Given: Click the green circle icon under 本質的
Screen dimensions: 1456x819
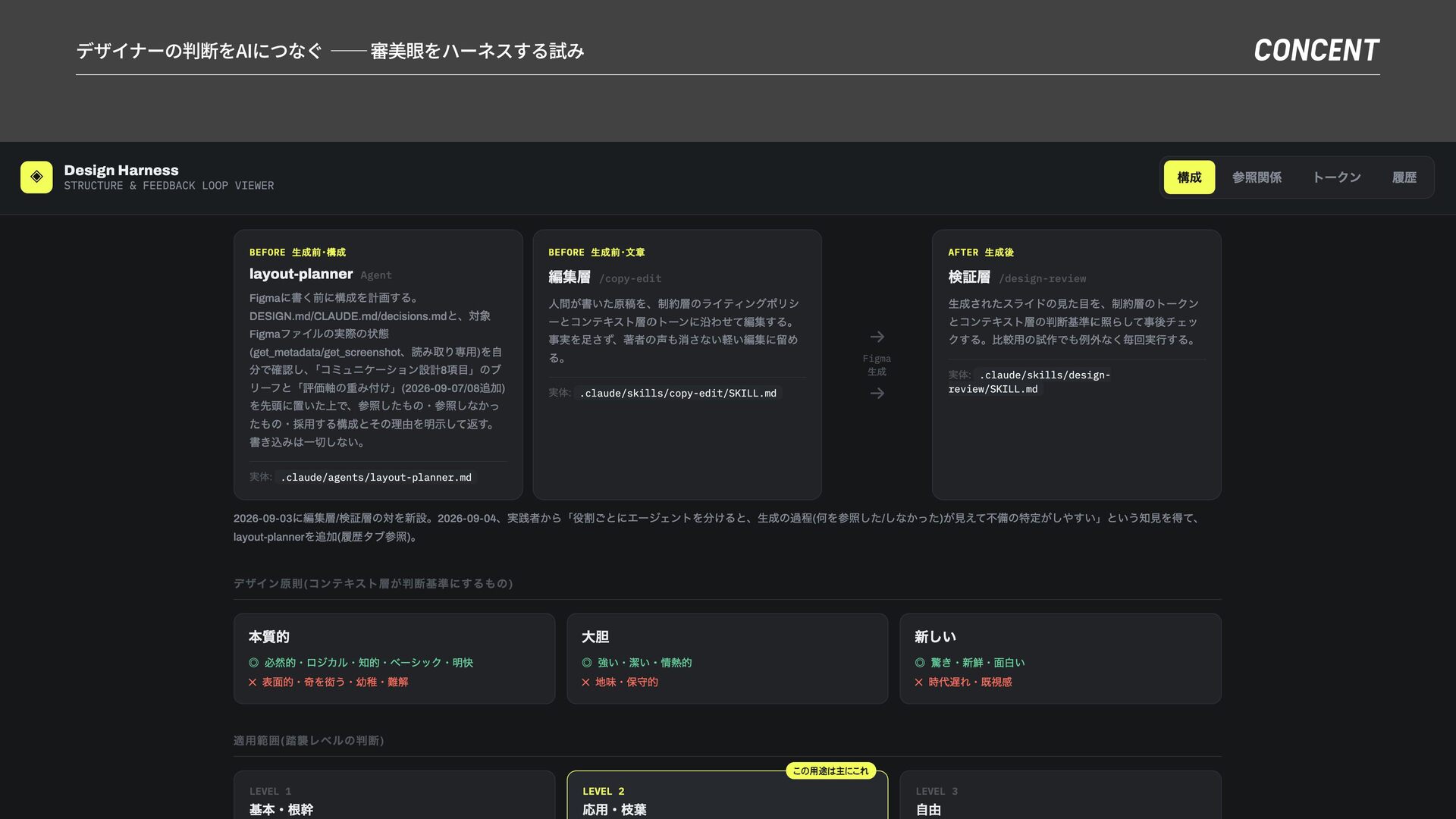Looking at the screenshot, I should pyautogui.click(x=253, y=663).
